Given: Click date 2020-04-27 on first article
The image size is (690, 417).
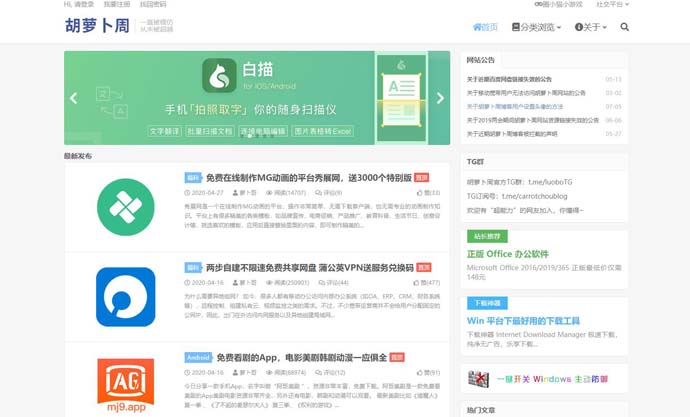Looking at the screenshot, I should 204,193.
